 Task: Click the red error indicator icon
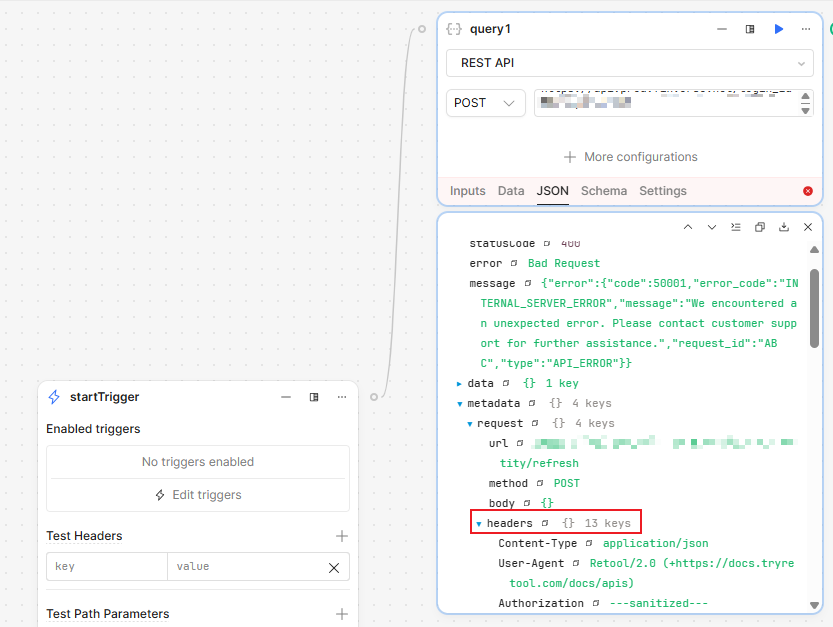pos(808,191)
